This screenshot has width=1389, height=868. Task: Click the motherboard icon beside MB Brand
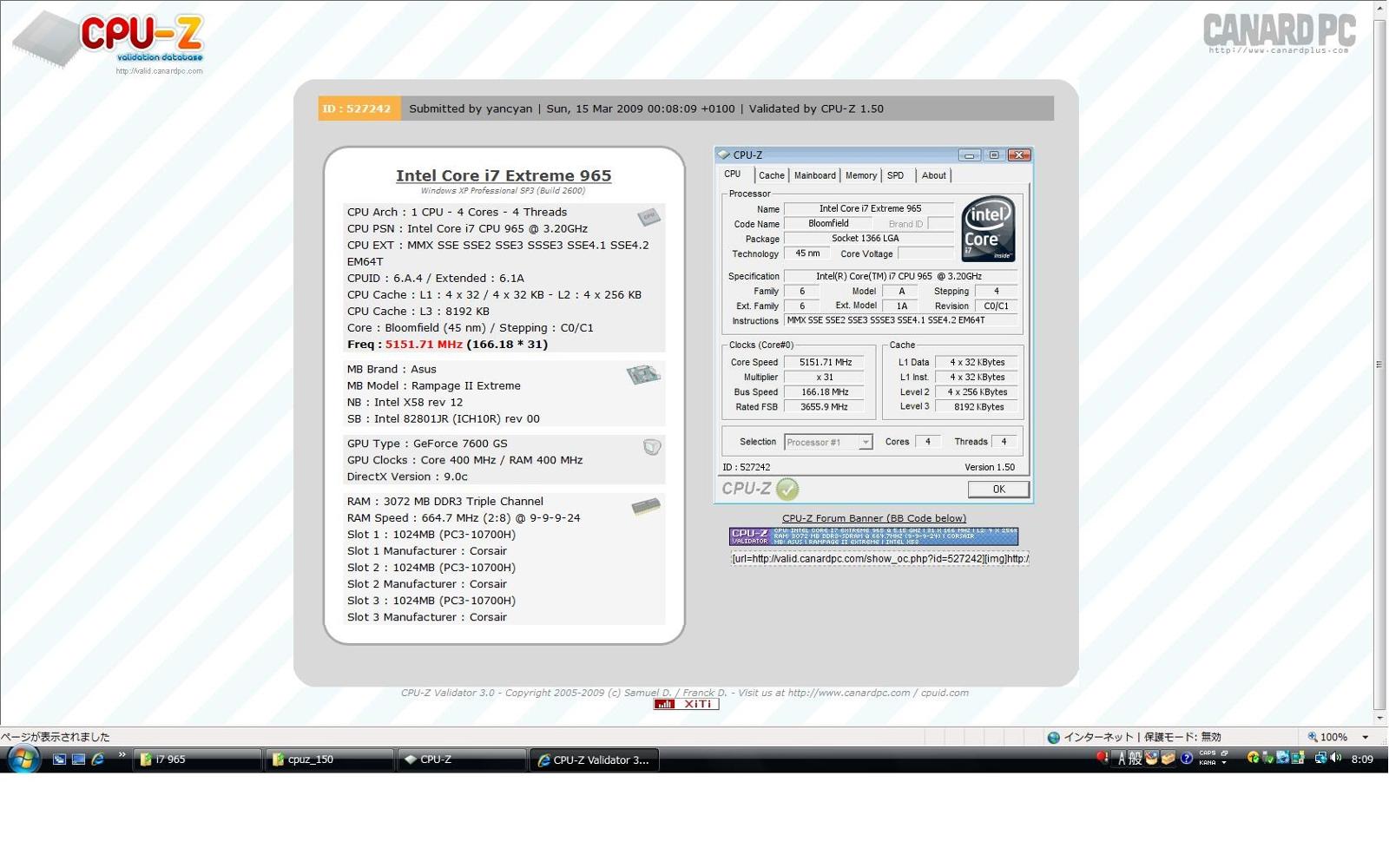643,374
